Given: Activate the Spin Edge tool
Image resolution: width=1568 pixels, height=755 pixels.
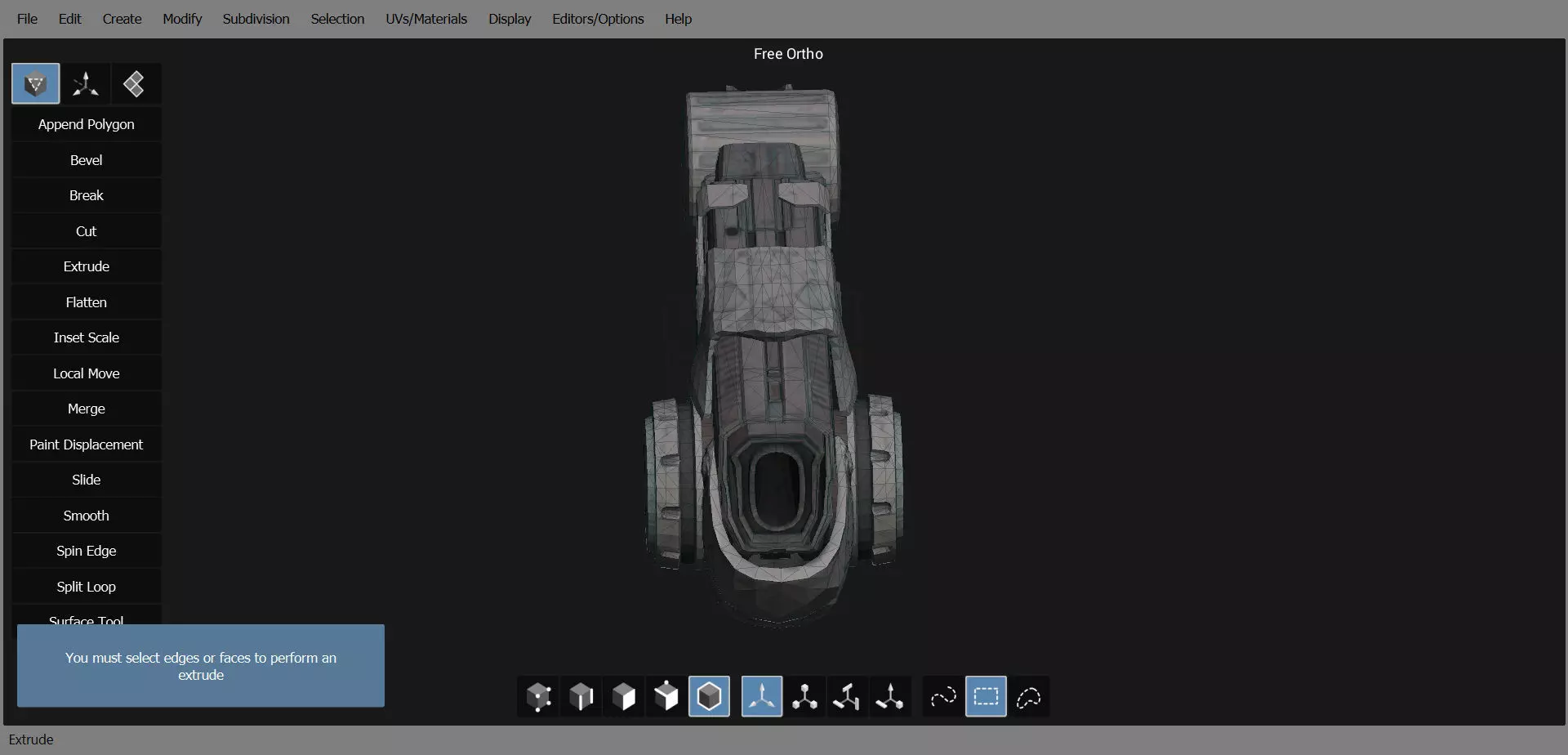Looking at the screenshot, I should pos(87,551).
